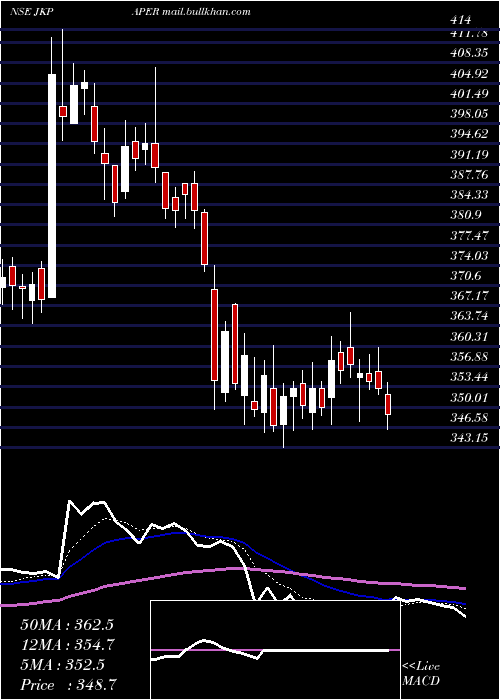The height and width of the screenshot is (700, 500).
Task: Click the 5MA : 352.5 readout
Action: coord(62,665)
